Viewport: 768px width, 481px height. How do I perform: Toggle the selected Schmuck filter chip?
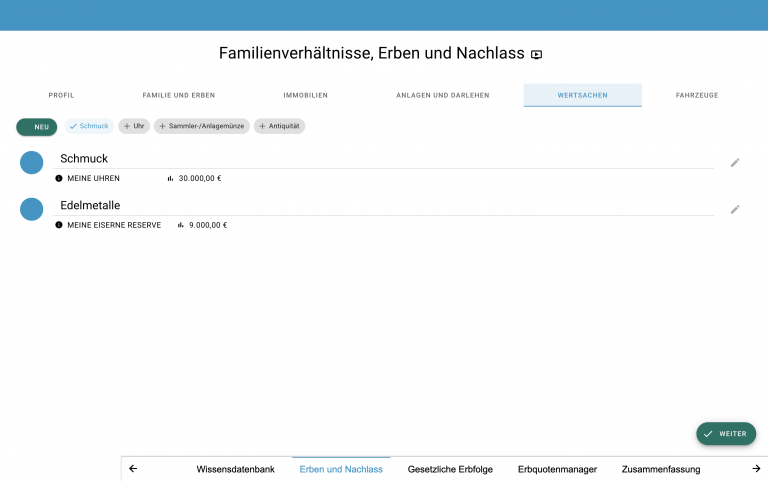coord(89,126)
